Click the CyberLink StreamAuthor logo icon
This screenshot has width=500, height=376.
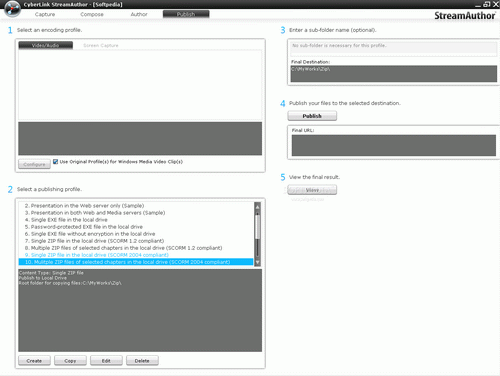pyautogui.click(x=12, y=9)
